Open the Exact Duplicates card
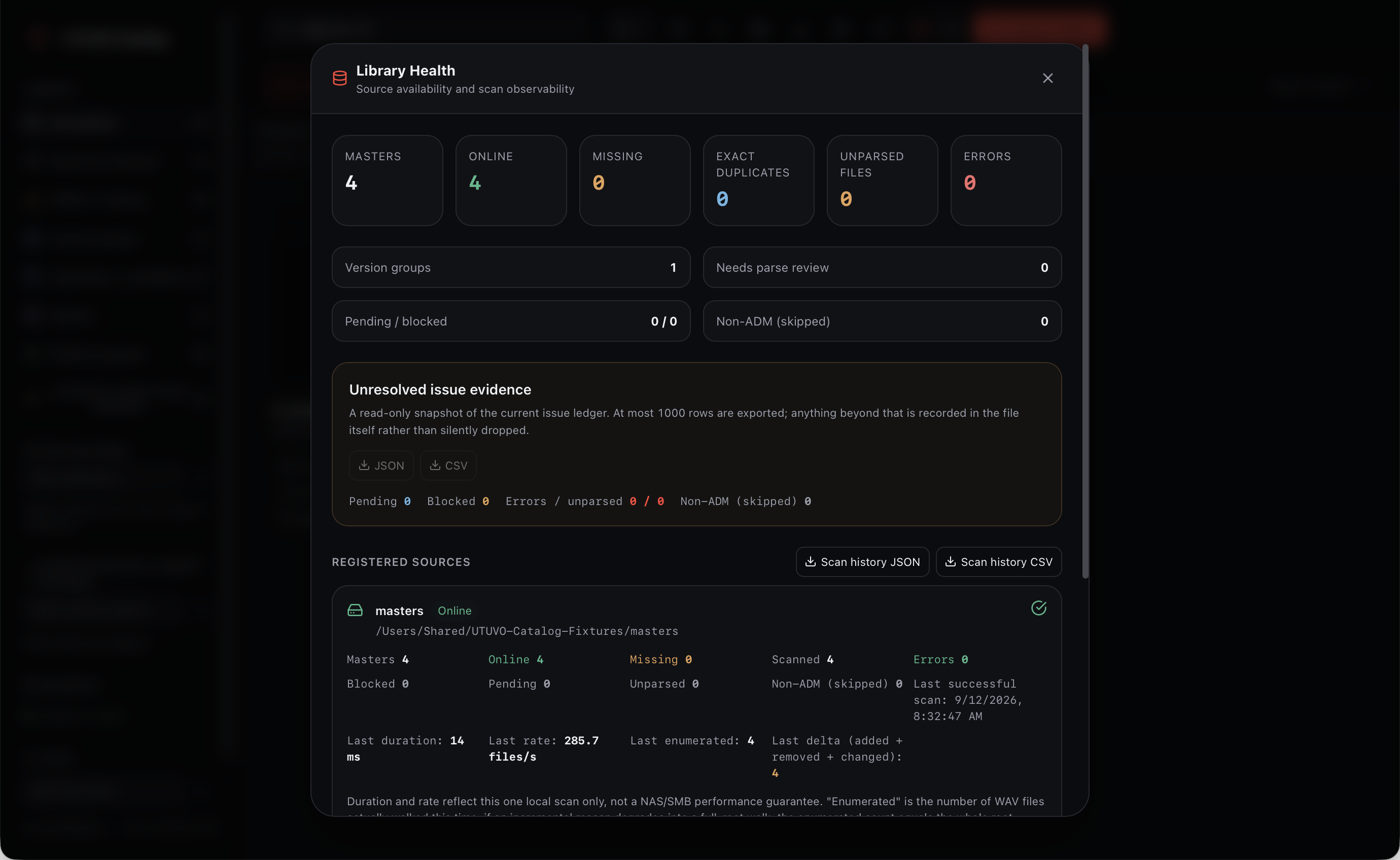The width and height of the screenshot is (1400, 860). [758, 181]
